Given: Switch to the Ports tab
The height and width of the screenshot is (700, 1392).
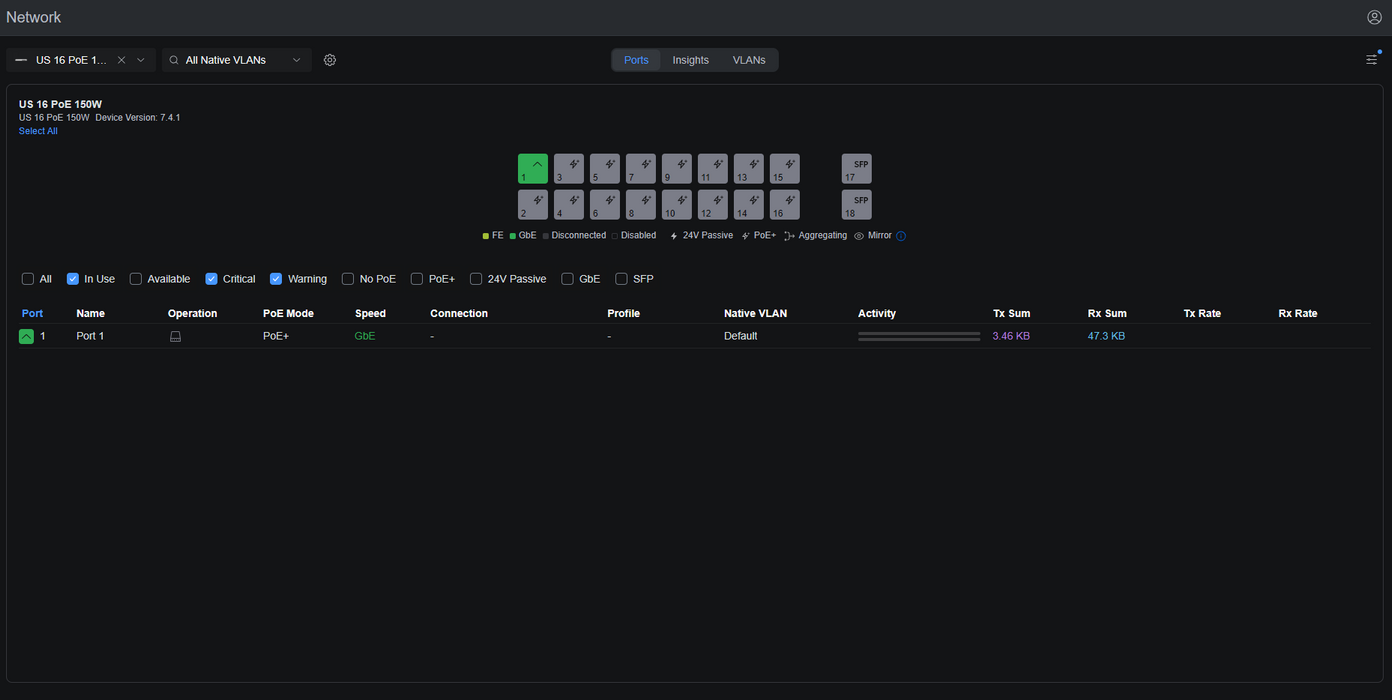Looking at the screenshot, I should 636,60.
